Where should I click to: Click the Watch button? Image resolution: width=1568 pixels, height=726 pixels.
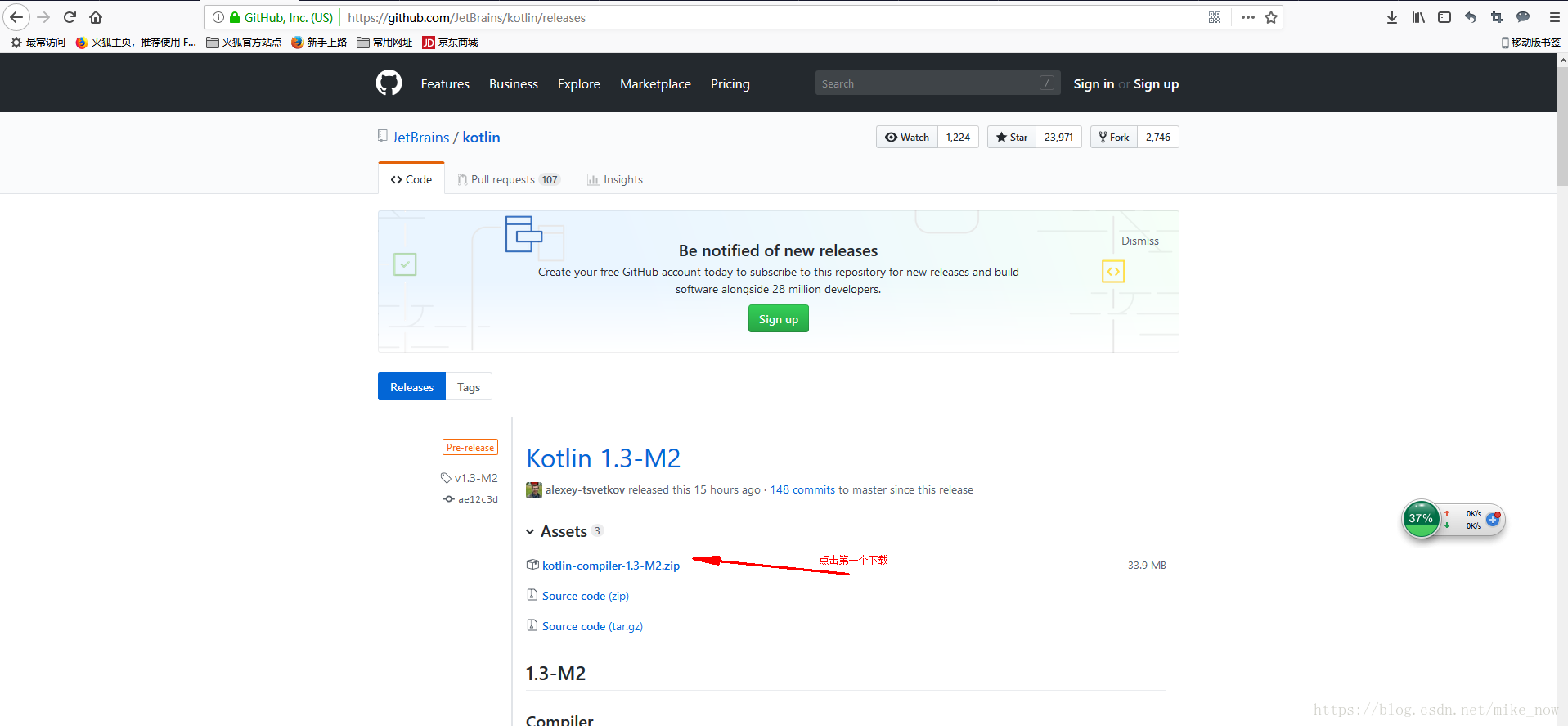point(907,137)
